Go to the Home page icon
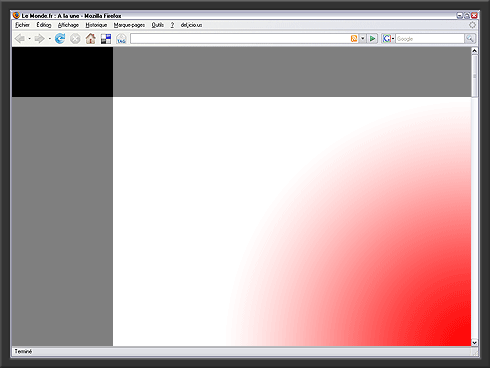The image size is (490, 368). coord(90,39)
